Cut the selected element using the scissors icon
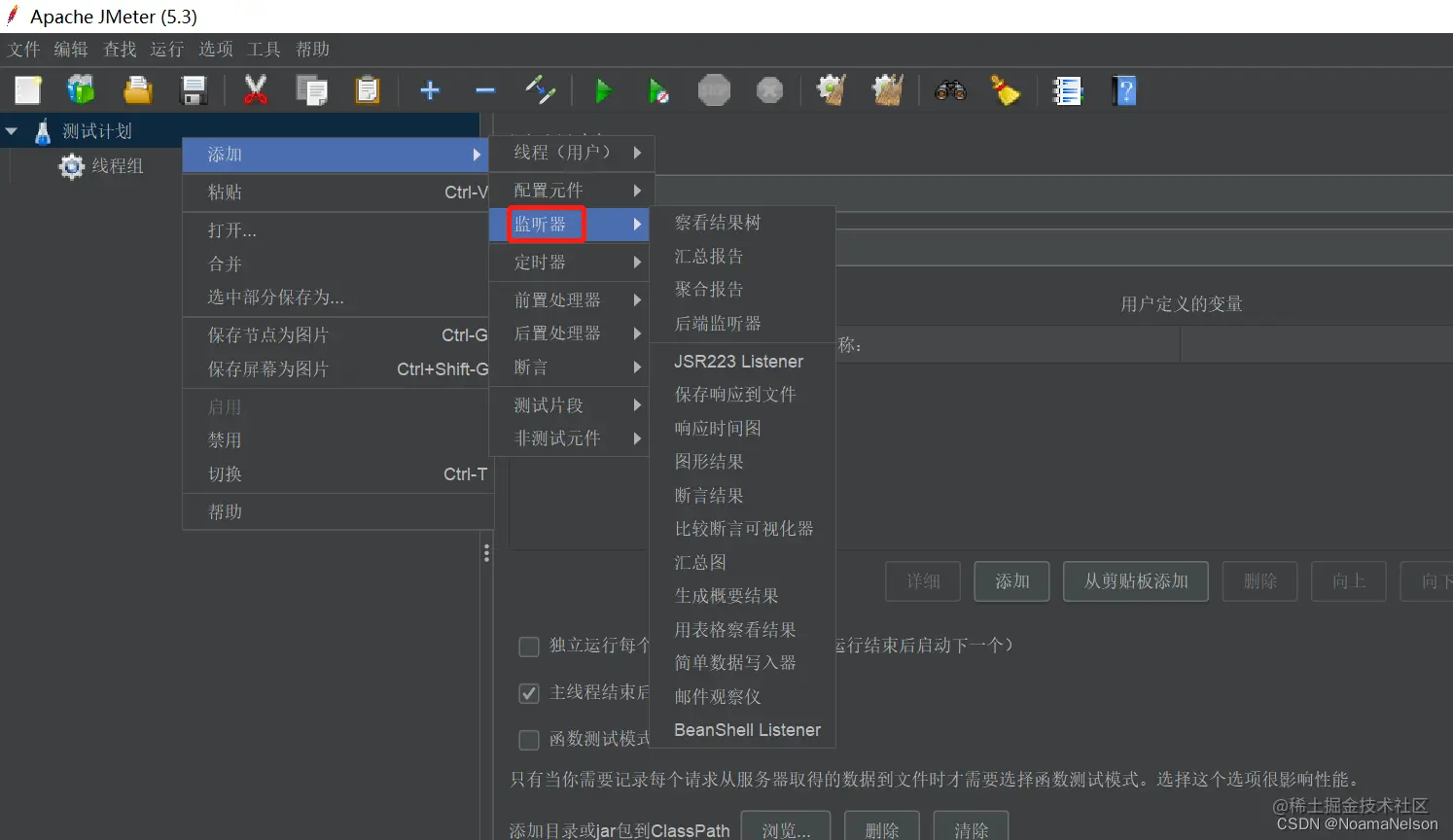The height and width of the screenshot is (840, 1453). [x=255, y=89]
